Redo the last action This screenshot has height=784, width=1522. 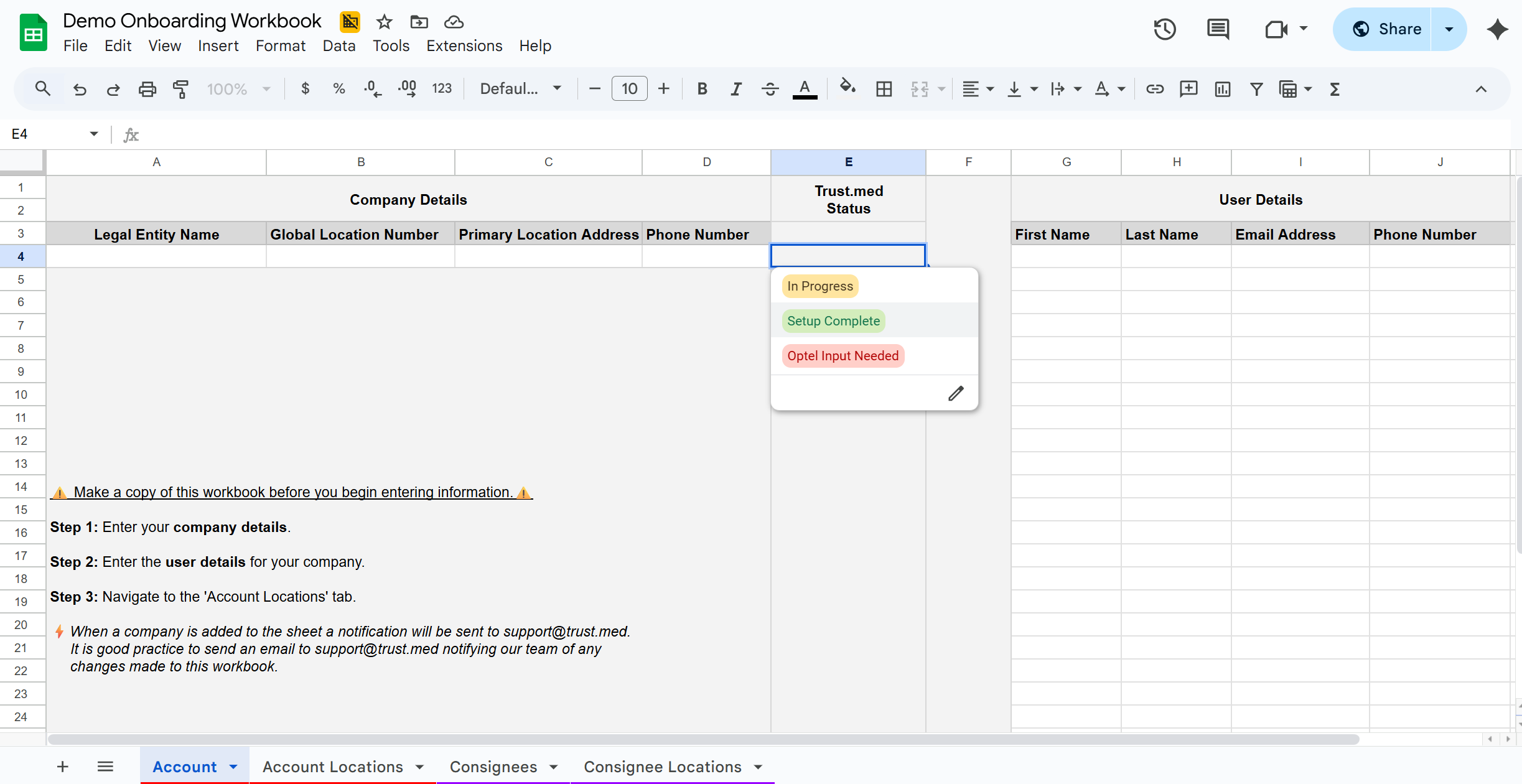113,89
